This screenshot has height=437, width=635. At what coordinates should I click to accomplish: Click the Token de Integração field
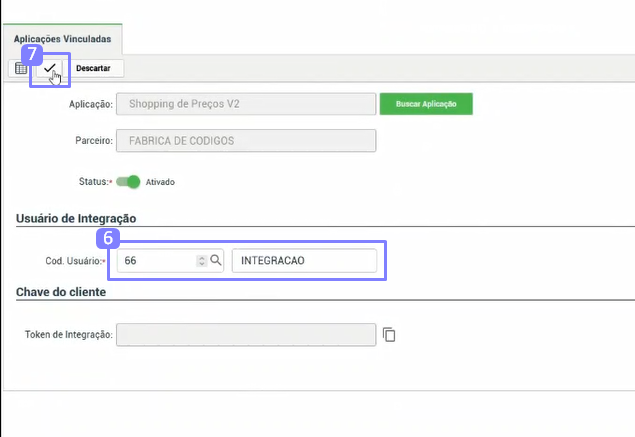(x=246, y=334)
